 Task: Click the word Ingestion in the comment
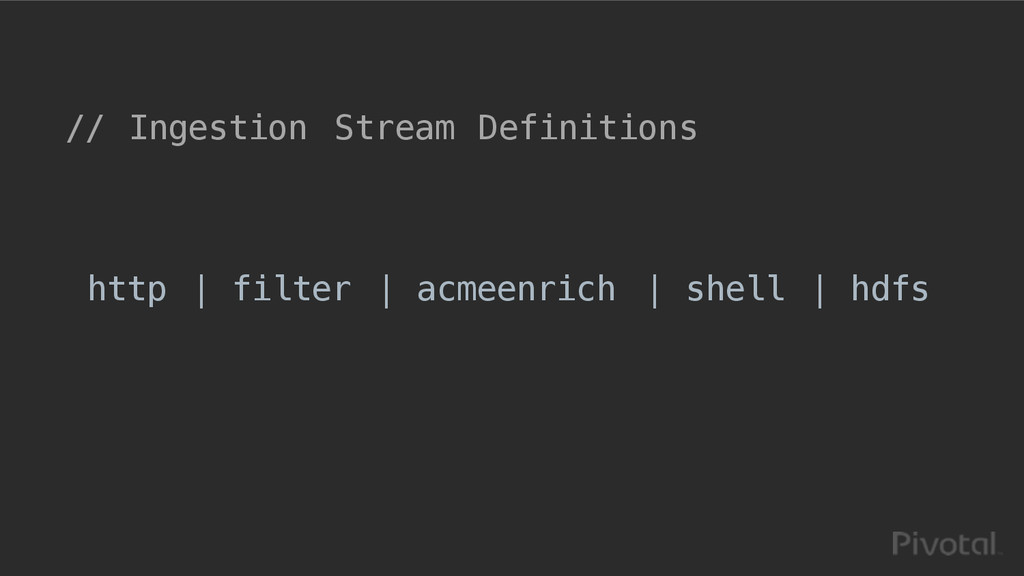(218, 129)
